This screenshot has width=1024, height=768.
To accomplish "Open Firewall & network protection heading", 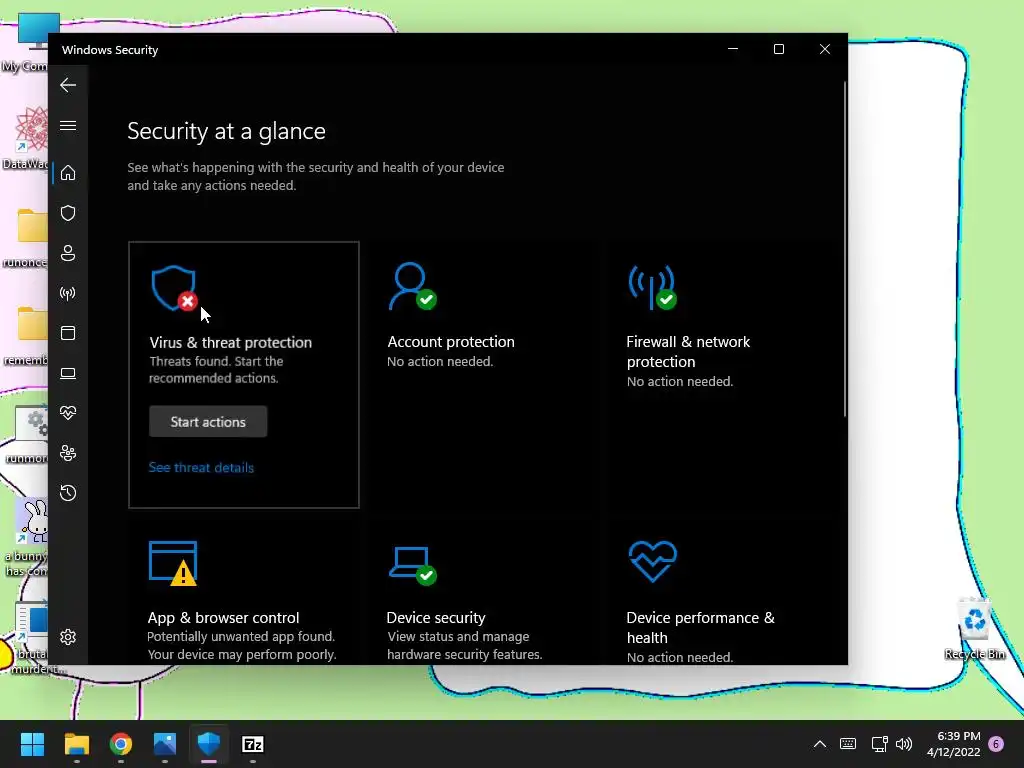I will pyautogui.click(x=688, y=351).
